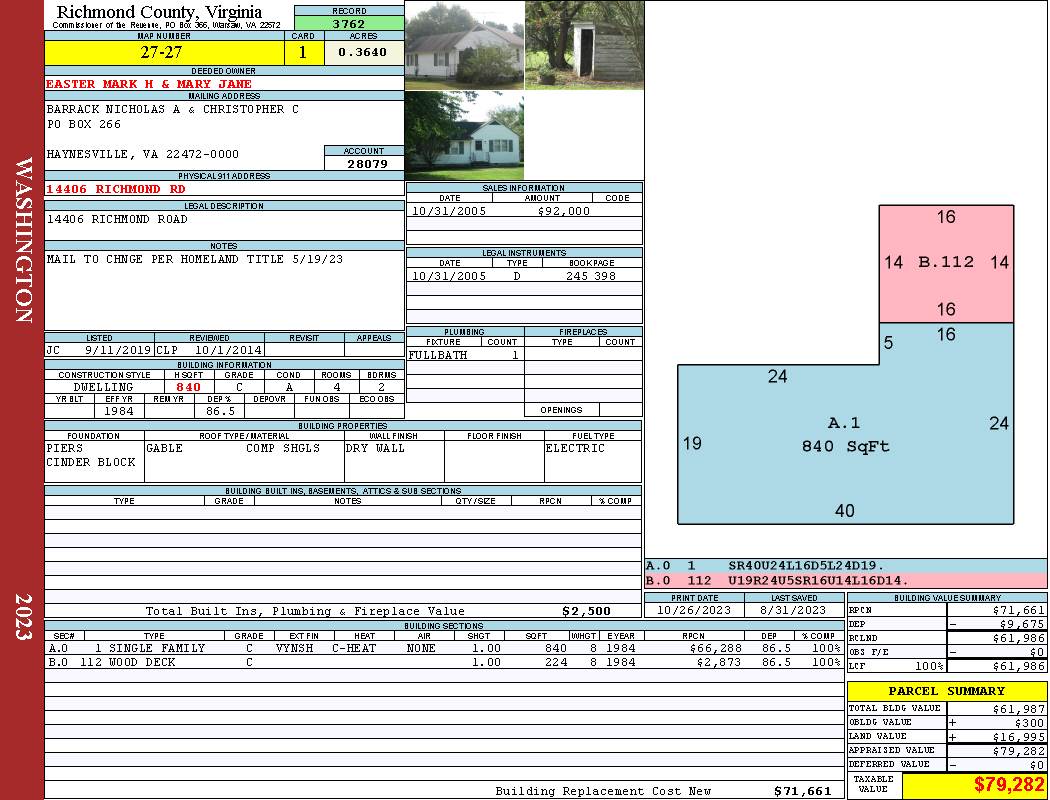Select the DEP % value 86.5 in building information

click(x=220, y=411)
